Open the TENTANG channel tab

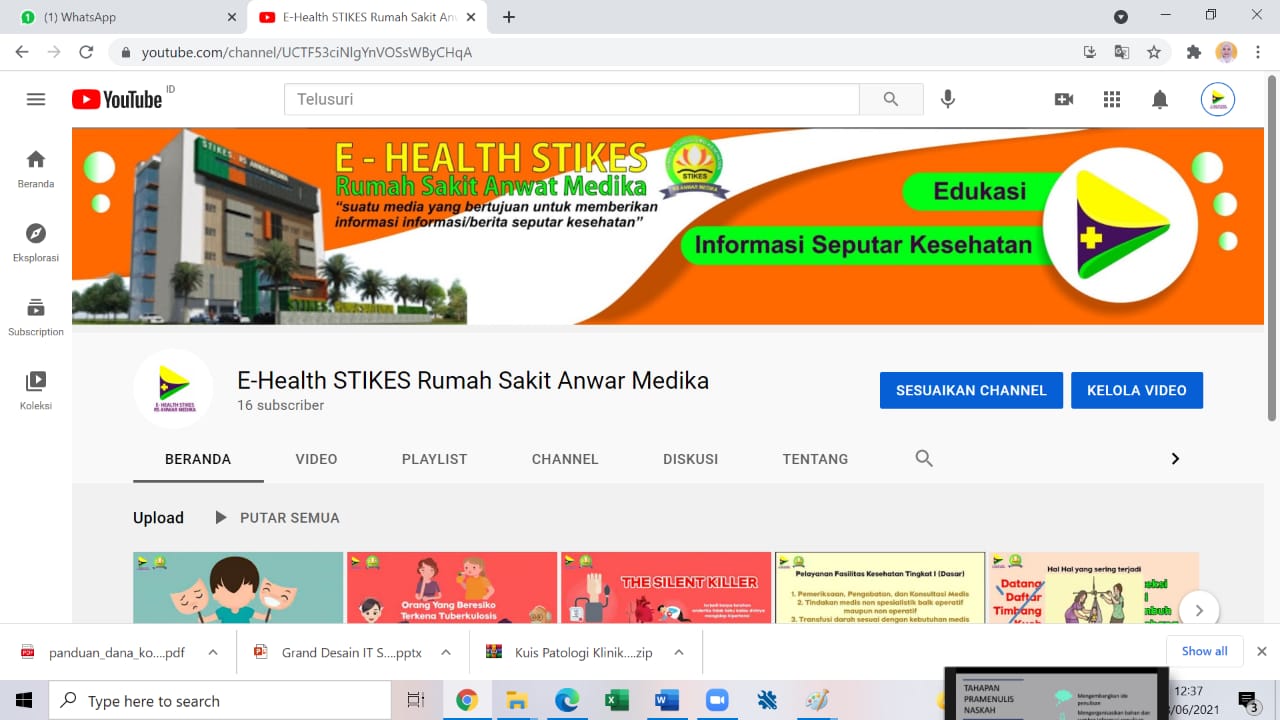[x=815, y=459]
